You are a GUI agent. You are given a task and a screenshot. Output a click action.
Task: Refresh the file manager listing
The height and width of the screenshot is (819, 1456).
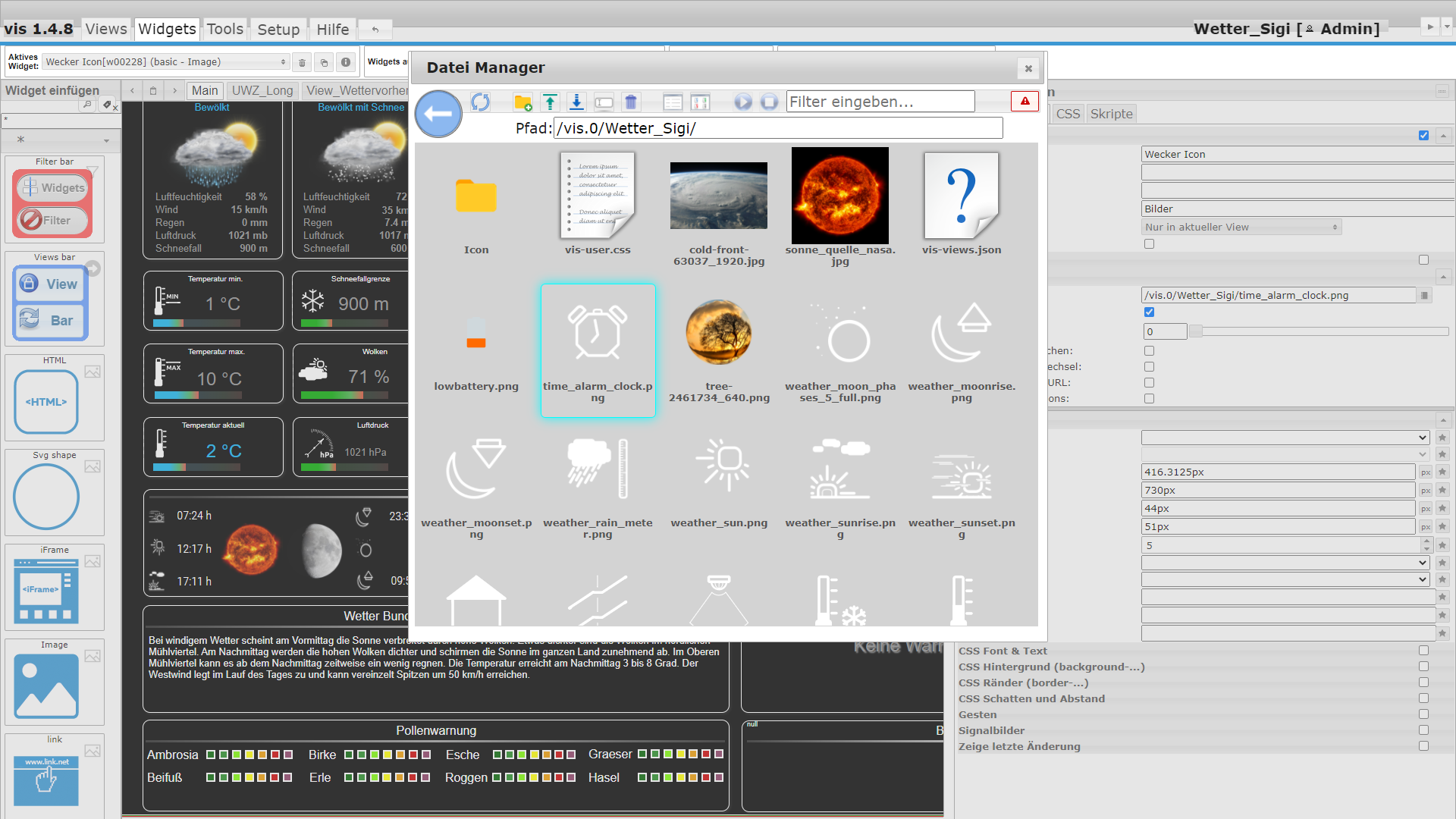(480, 102)
